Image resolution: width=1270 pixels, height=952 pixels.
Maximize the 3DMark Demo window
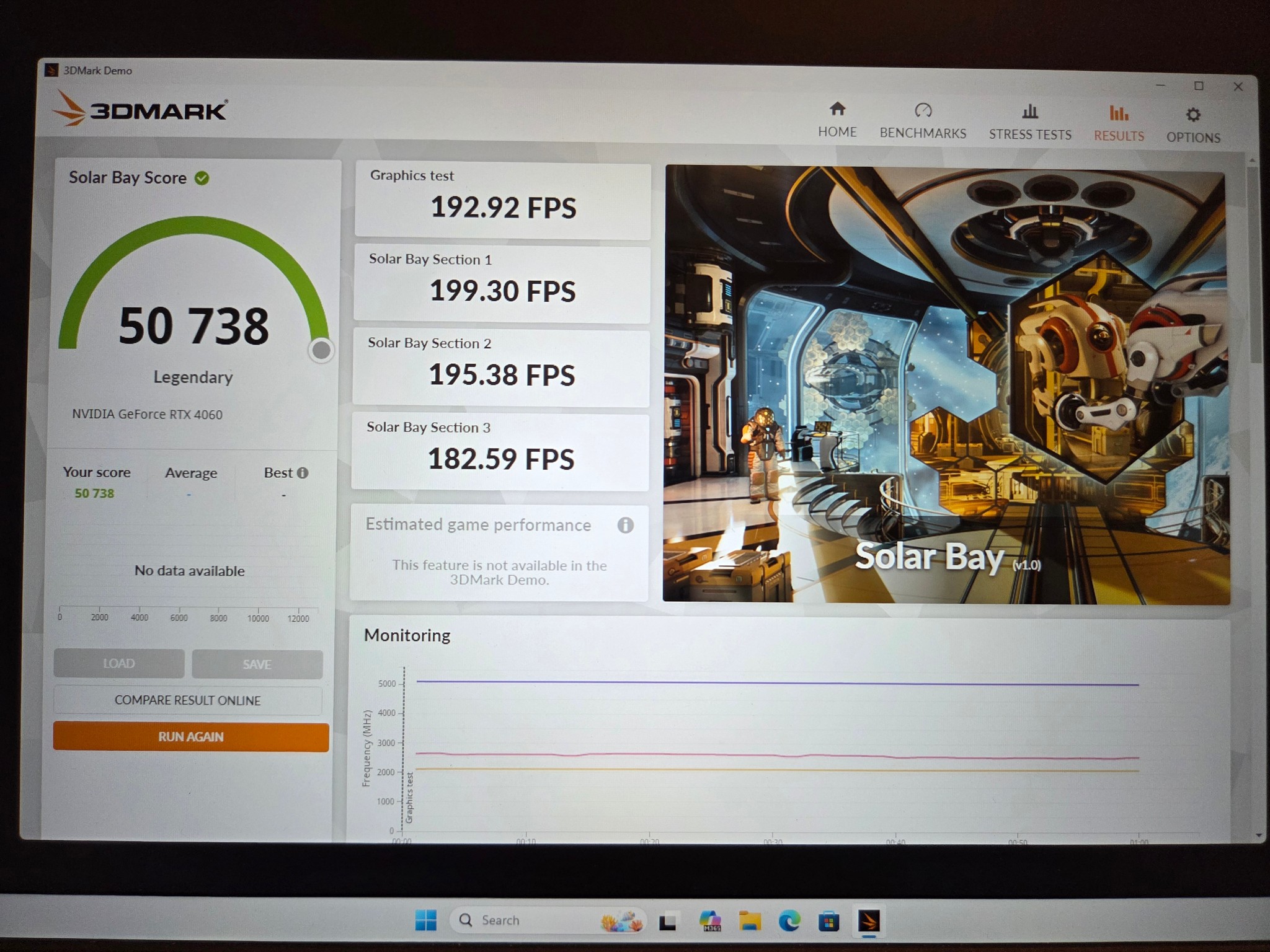[1199, 86]
